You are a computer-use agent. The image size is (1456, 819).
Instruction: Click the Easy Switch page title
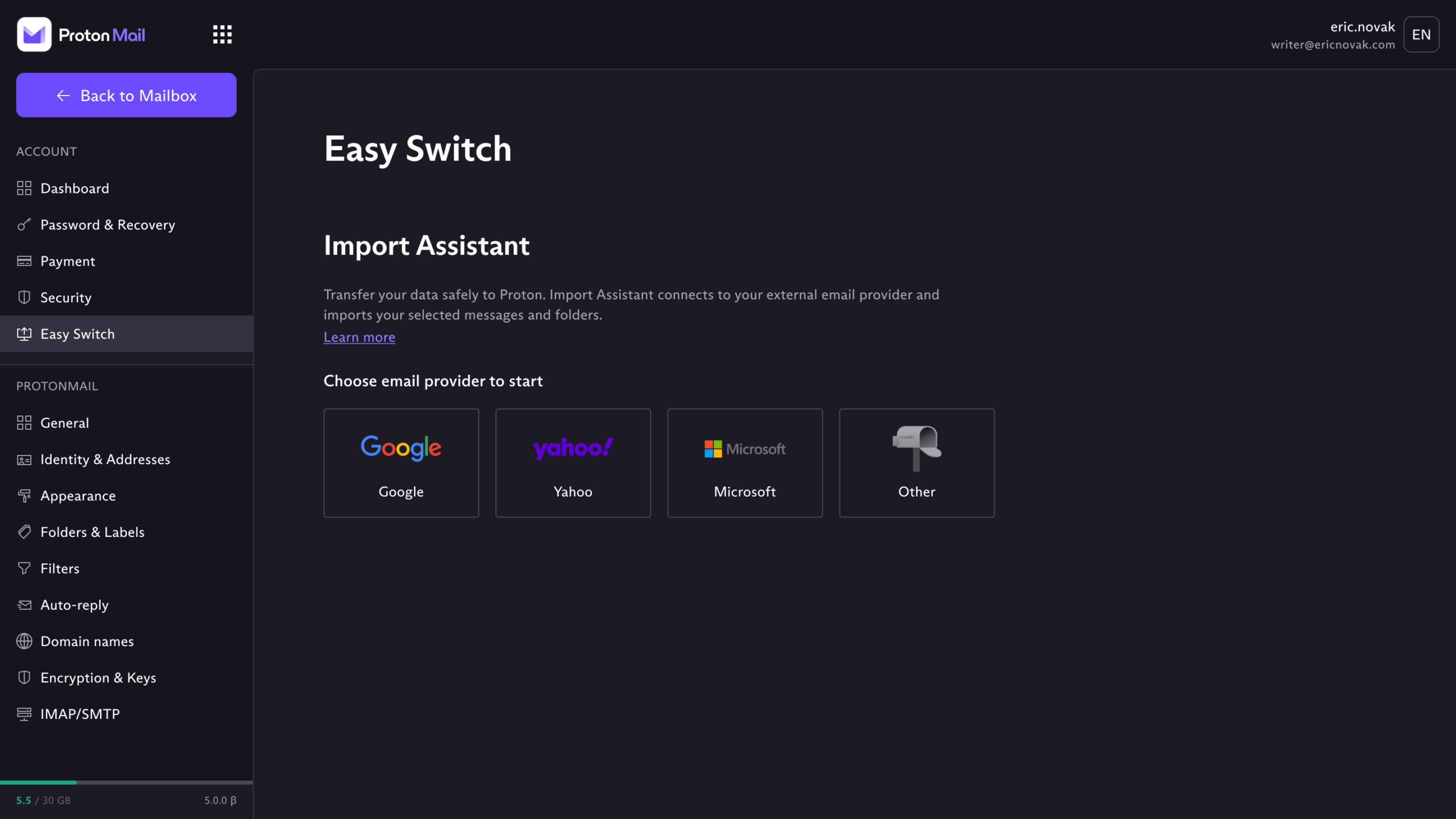(x=417, y=149)
